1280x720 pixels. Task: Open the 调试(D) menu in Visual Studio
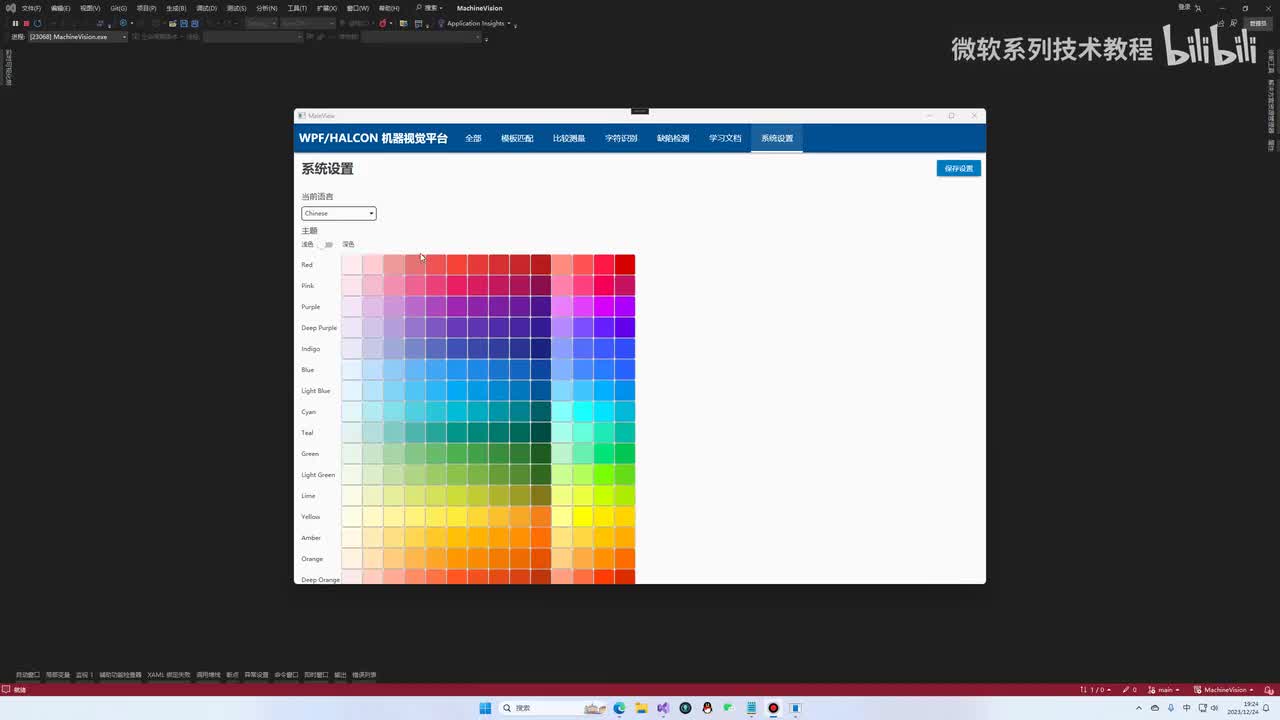point(206,8)
